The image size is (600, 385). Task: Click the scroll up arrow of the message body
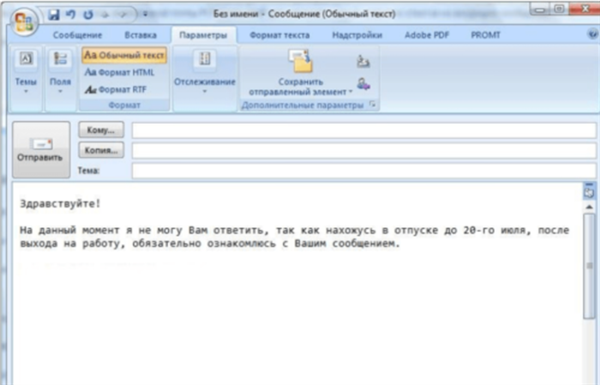589,207
